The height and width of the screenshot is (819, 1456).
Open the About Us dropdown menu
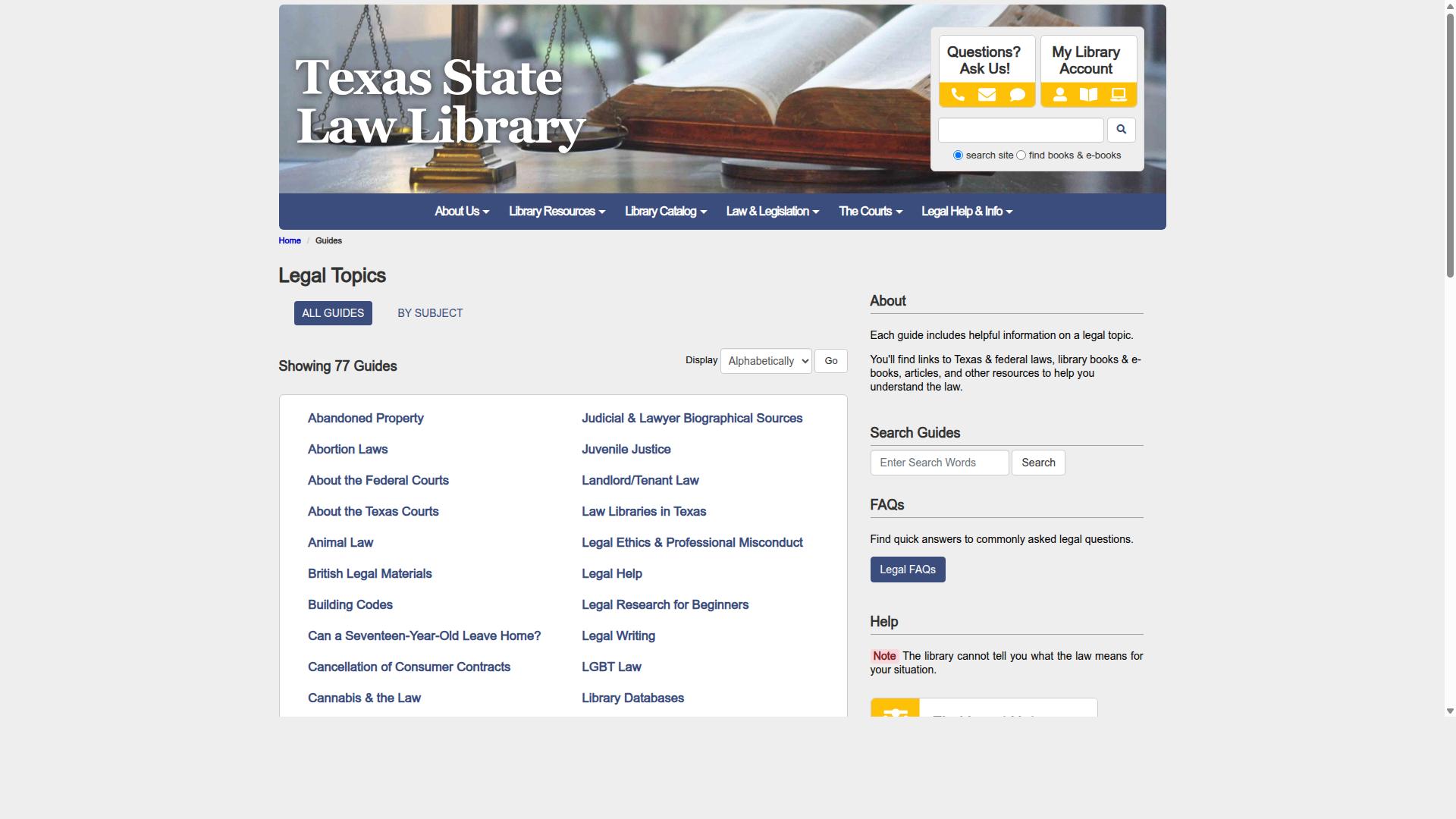tap(462, 212)
